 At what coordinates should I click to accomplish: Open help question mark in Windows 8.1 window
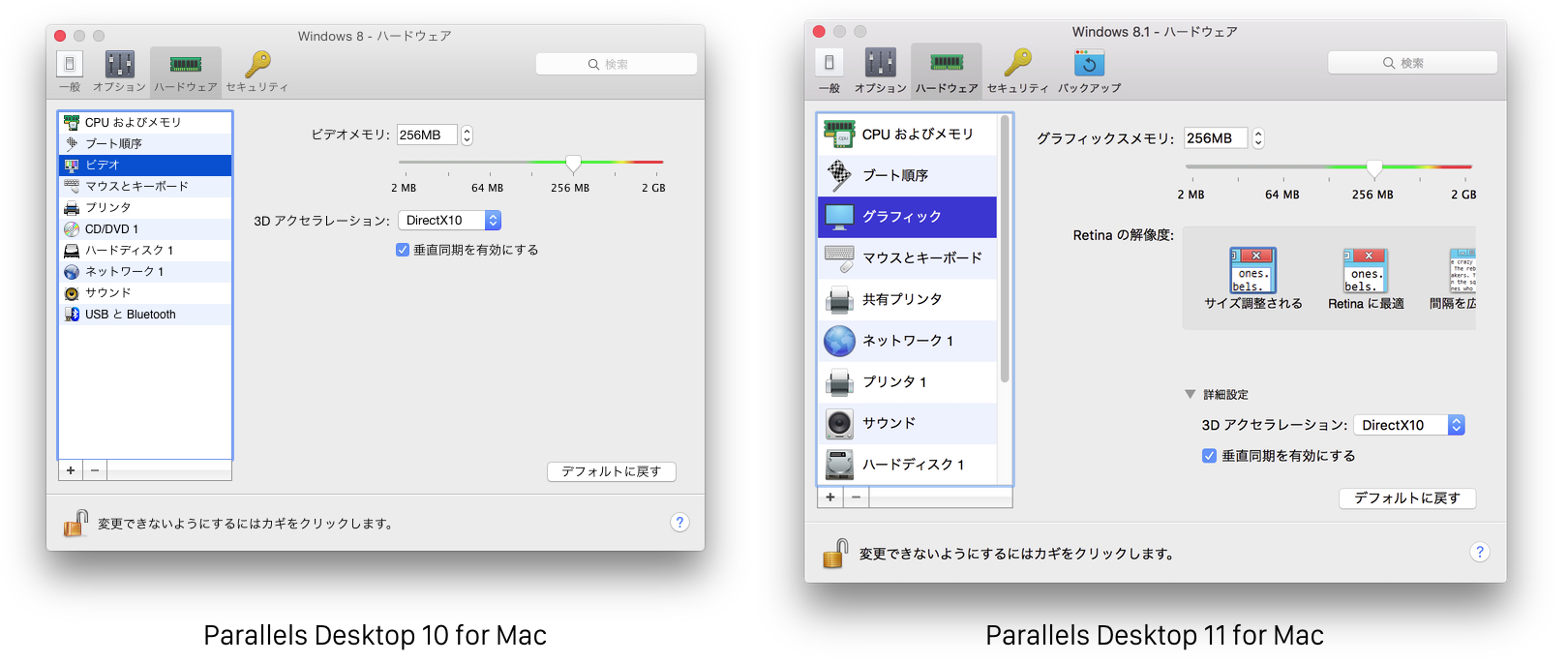click(x=1479, y=552)
